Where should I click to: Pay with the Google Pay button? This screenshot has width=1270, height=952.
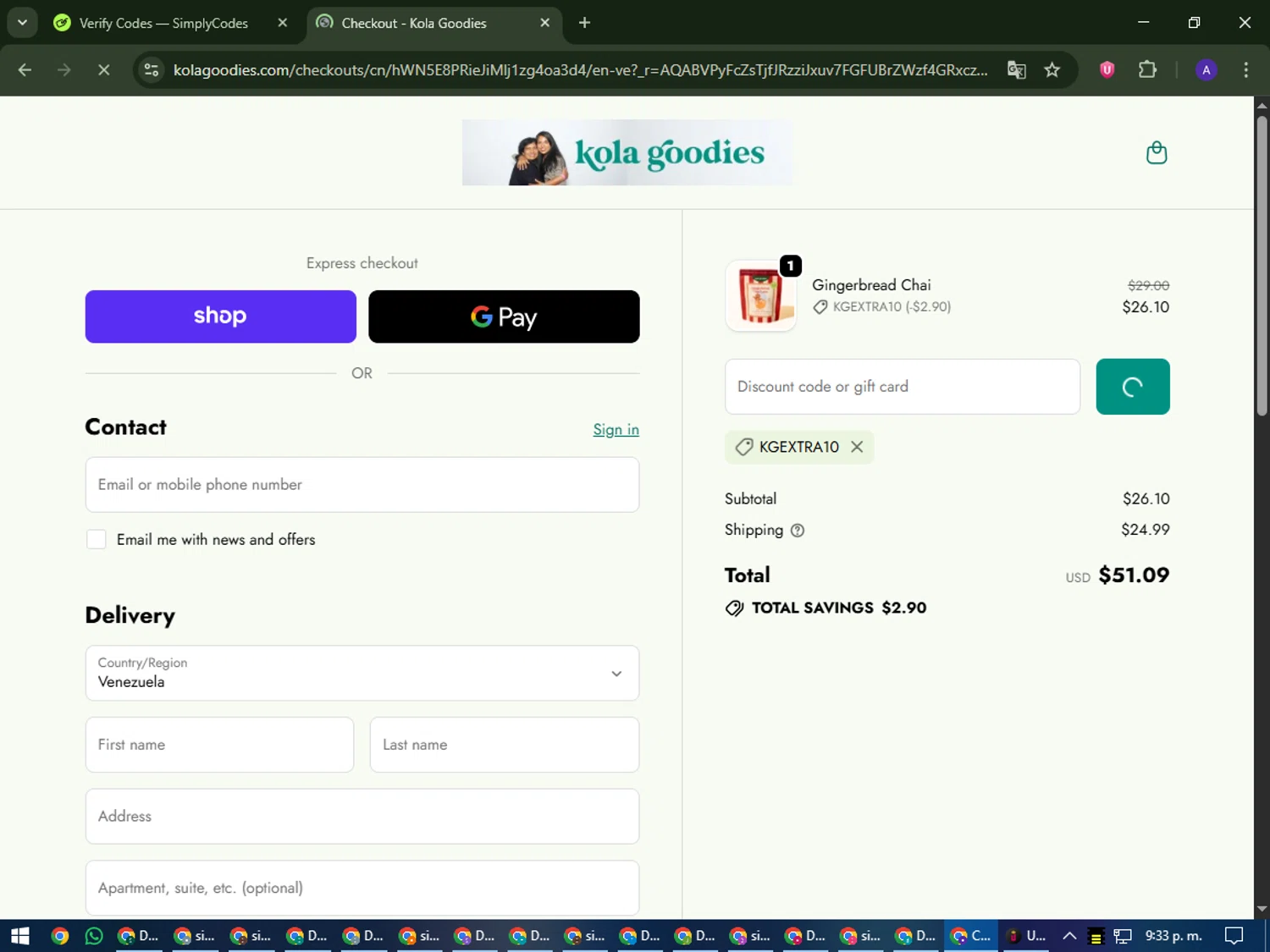click(x=504, y=316)
